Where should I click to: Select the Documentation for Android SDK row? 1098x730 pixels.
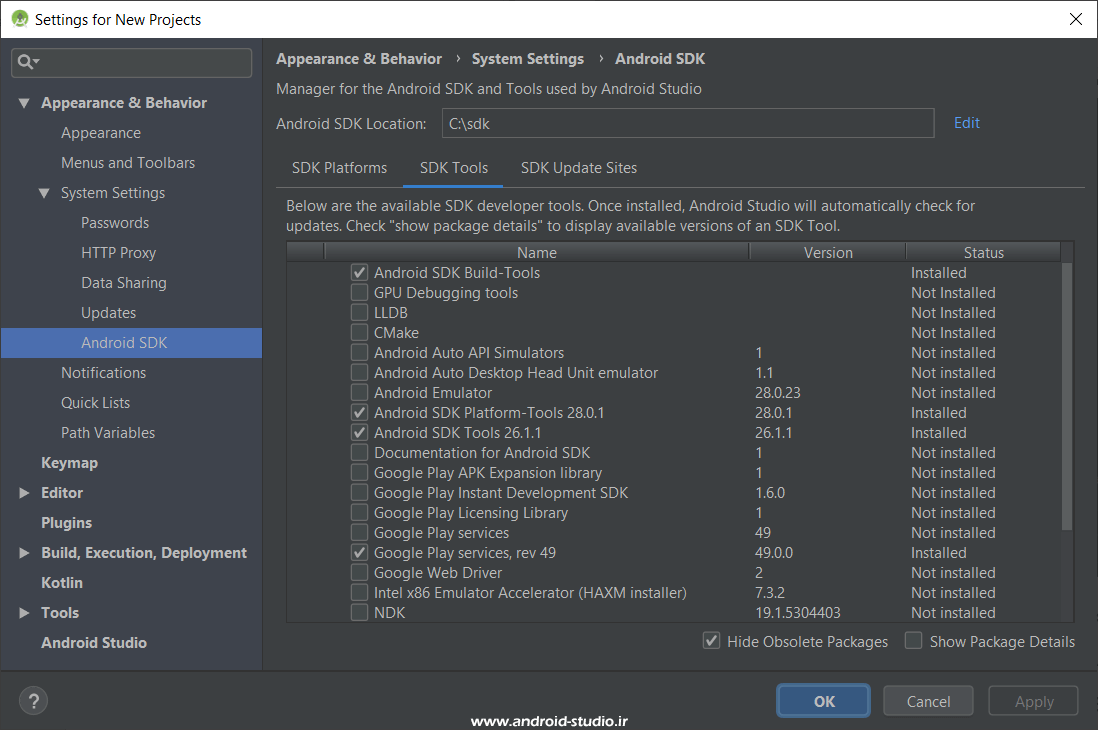(x=674, y=453)
